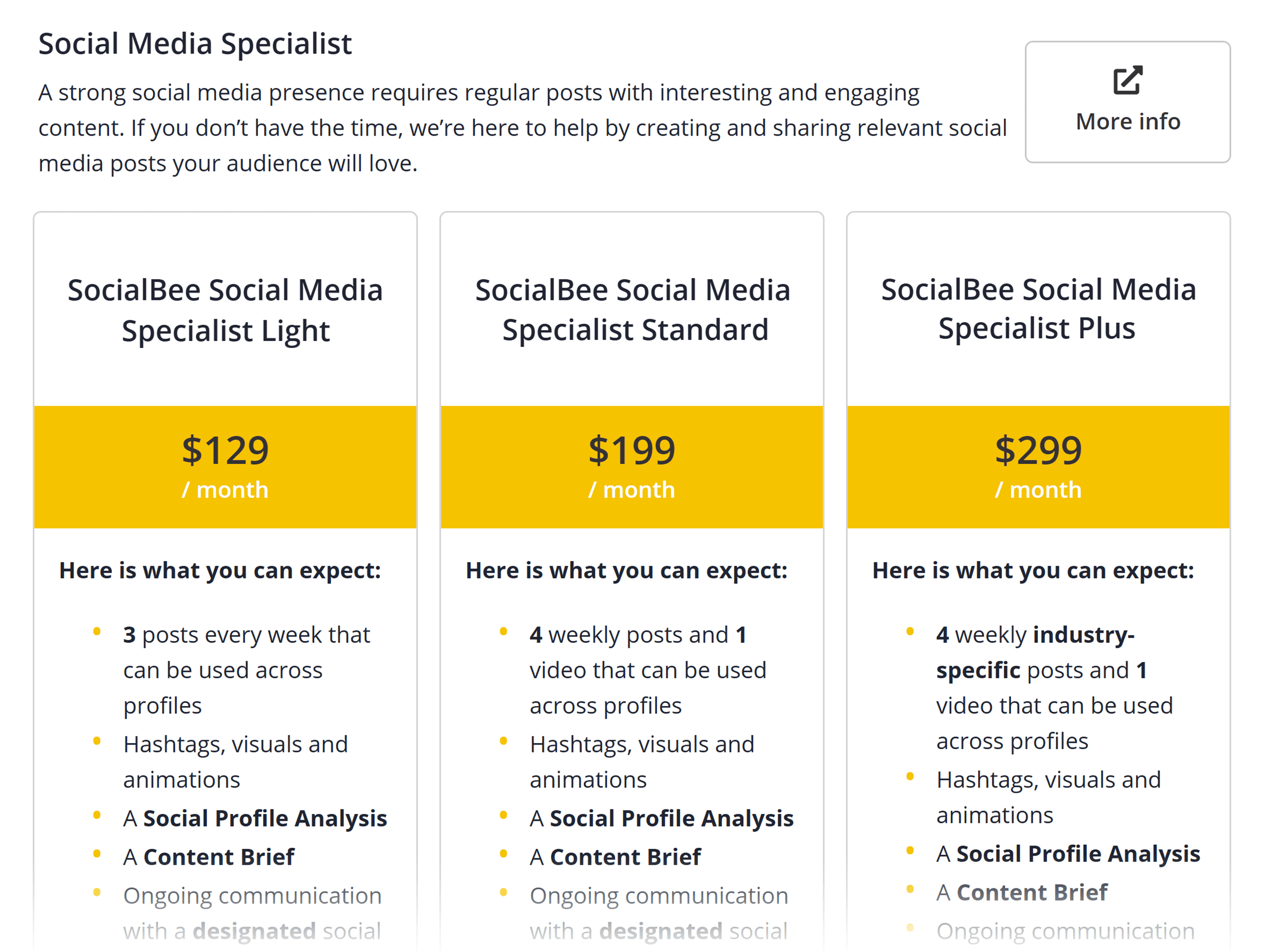Click the Light plan's 3 posts bullet point
The height and width of the screenshot is (952, 1265).
click(x=246, y=669)
